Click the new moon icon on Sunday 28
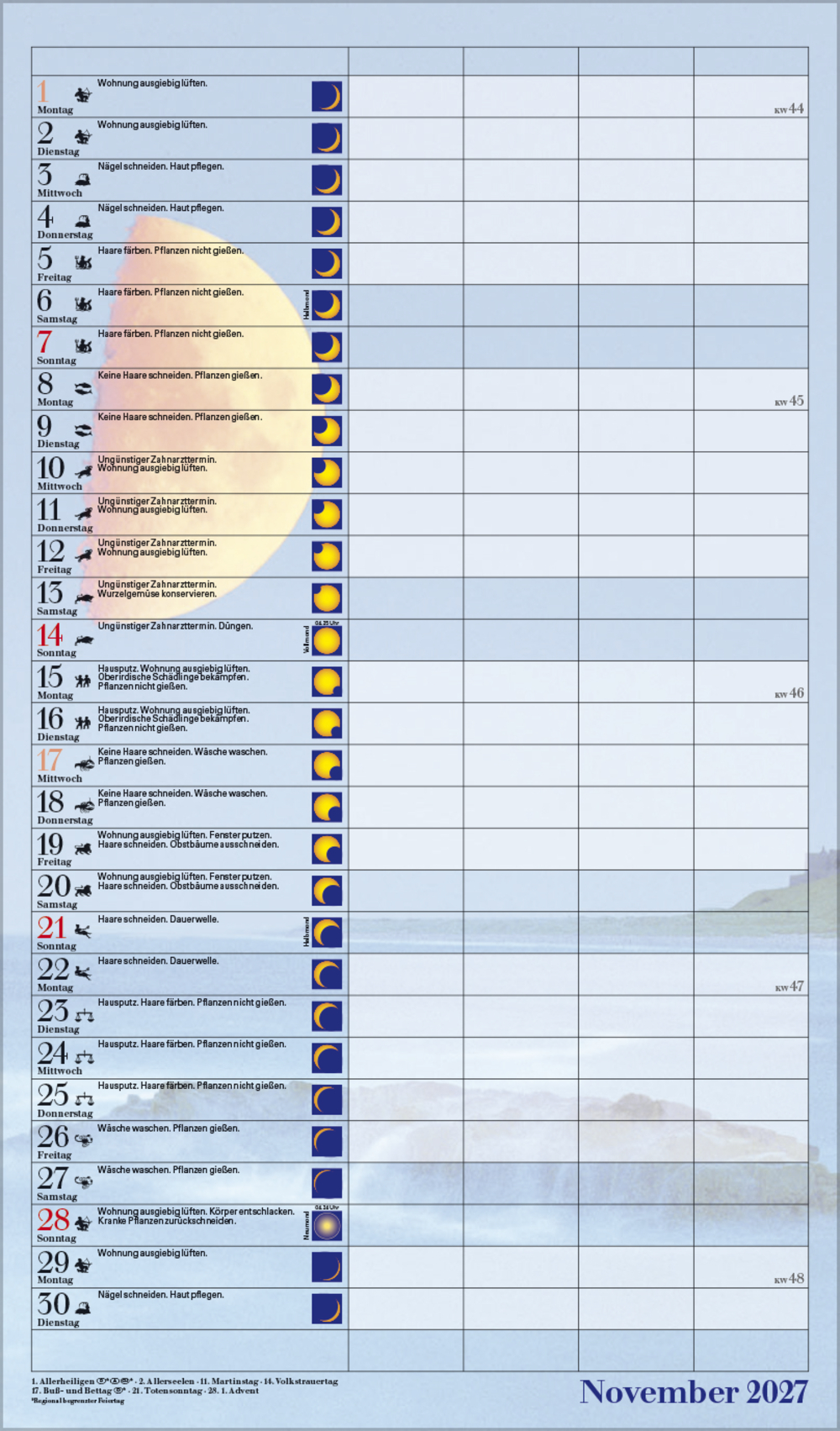This screenshot has width=840, height=1431. coord(327,1226)
